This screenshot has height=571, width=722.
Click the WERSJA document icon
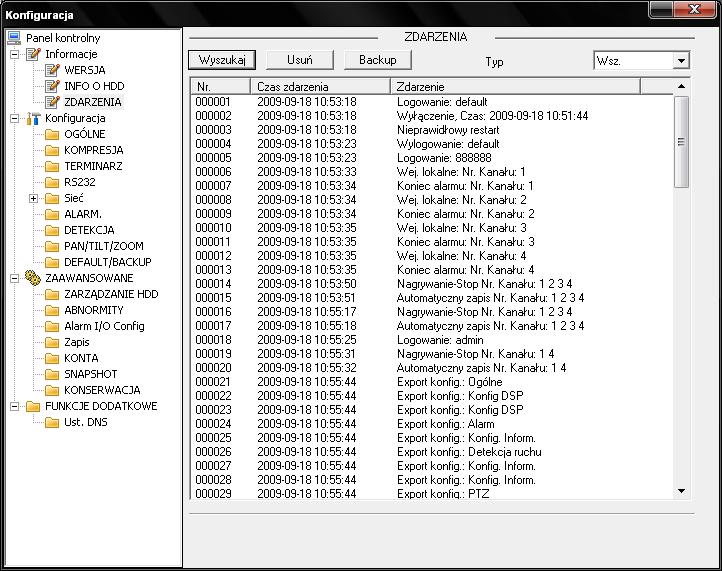(x=53, y=70)
